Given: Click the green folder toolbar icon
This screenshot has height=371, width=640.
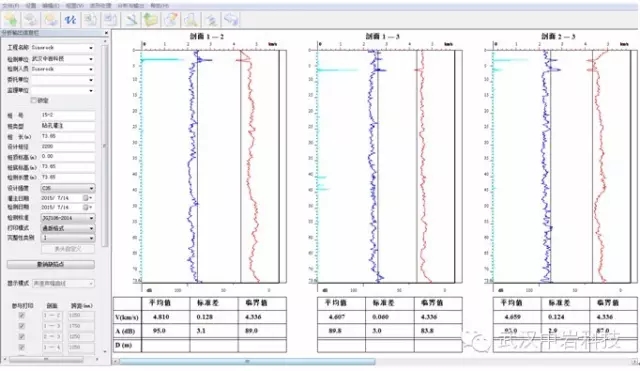Looking at the screenshot, I should [x=151, y=20].
